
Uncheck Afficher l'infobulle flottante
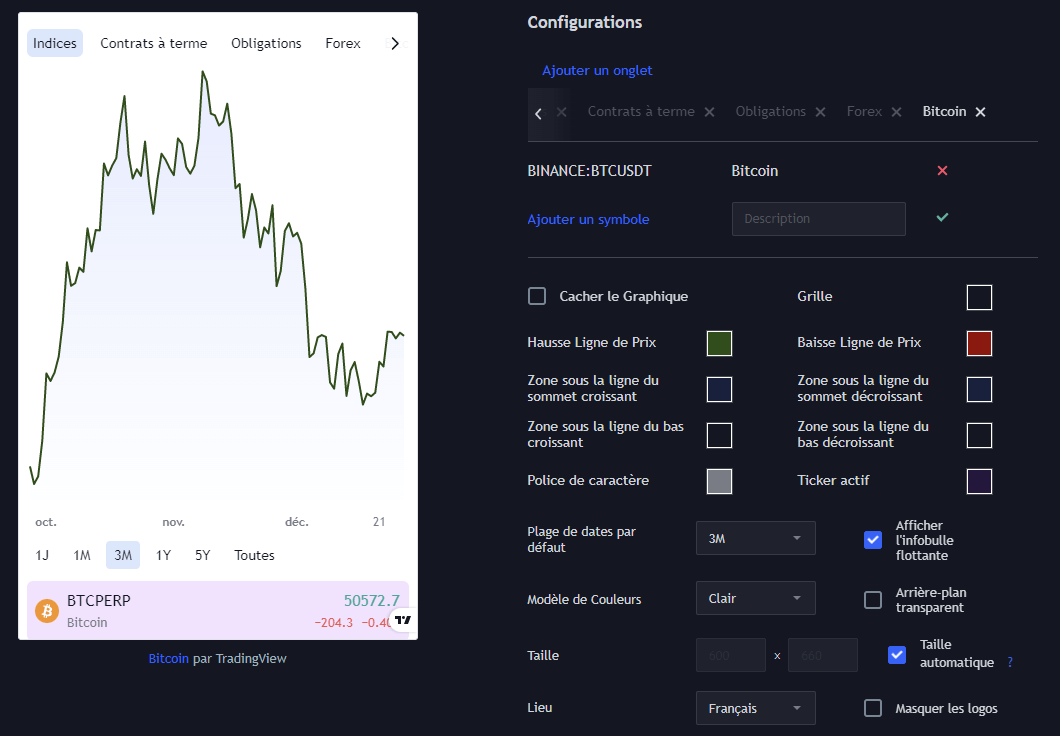(x=873, y=540)
